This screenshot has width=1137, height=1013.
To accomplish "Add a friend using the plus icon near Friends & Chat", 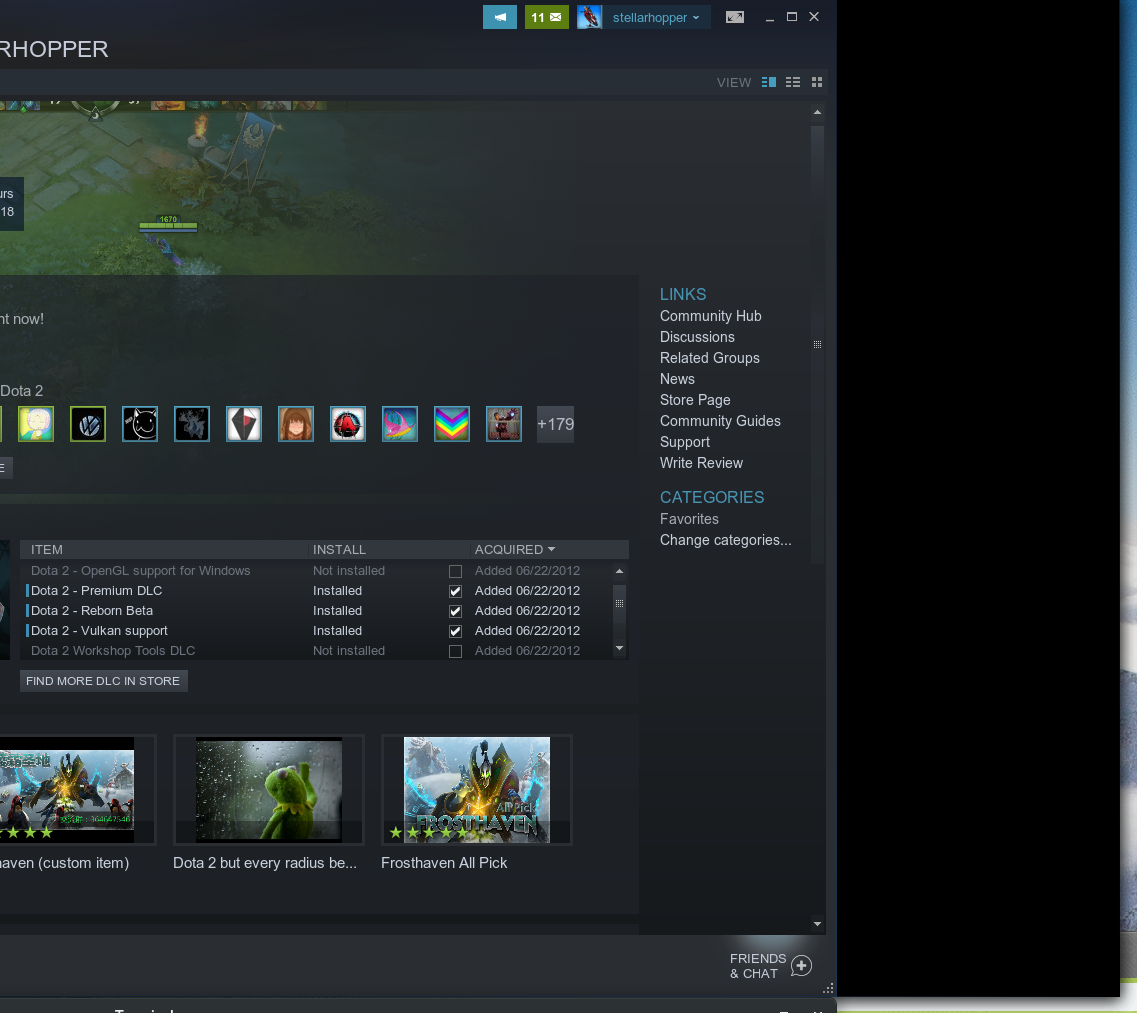I will pyautogui.click(x=800, y=965).
